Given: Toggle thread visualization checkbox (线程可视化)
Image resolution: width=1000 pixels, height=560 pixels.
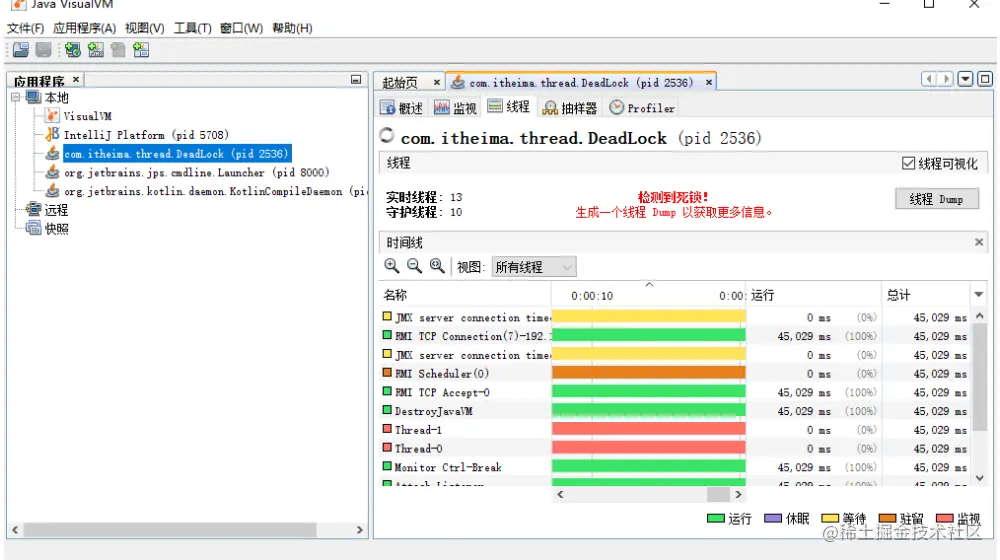Looking at the screenshot, I should (908, 163).
